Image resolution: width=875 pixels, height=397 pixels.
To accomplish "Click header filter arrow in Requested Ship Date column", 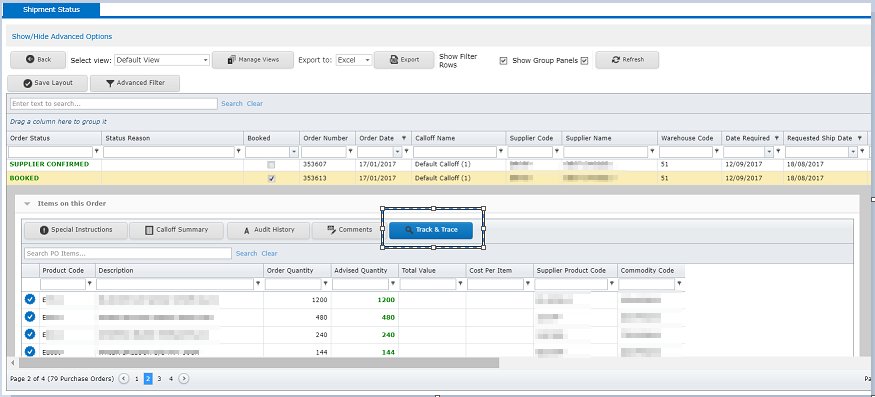I will point(860,138).
